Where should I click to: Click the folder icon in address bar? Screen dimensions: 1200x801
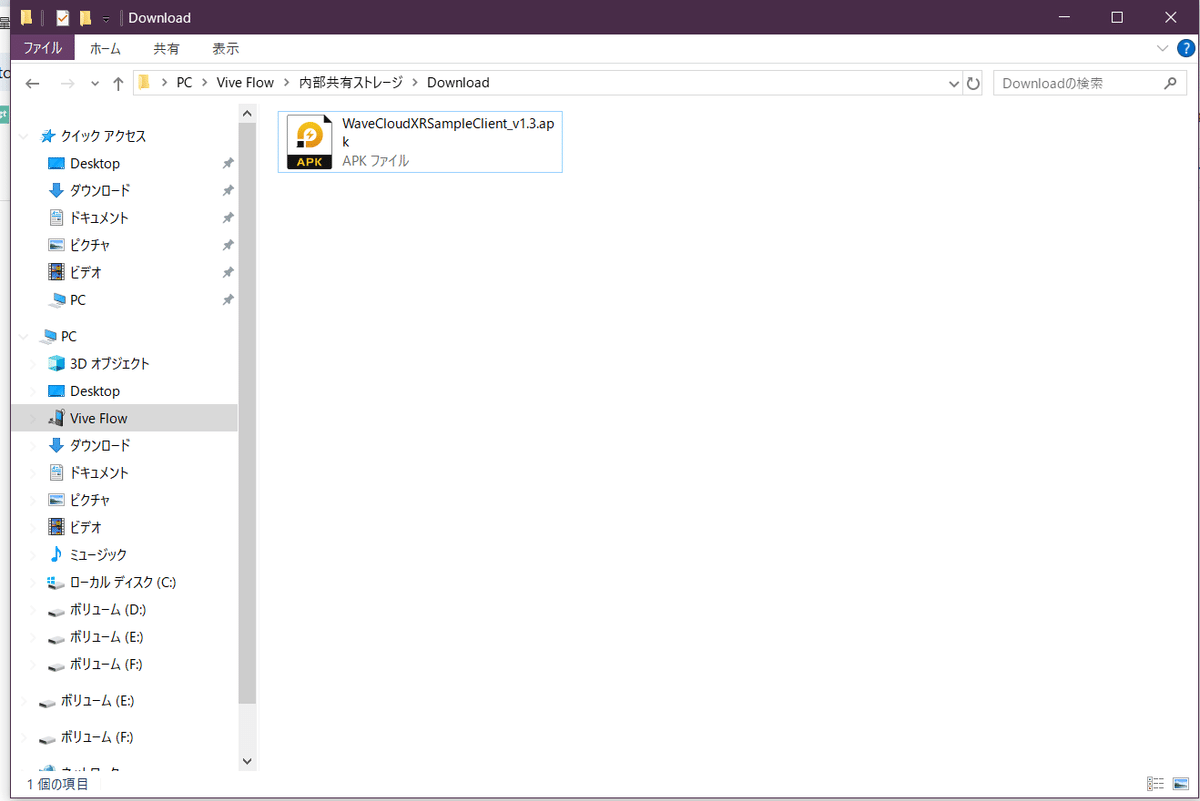[x=145, y=83]
